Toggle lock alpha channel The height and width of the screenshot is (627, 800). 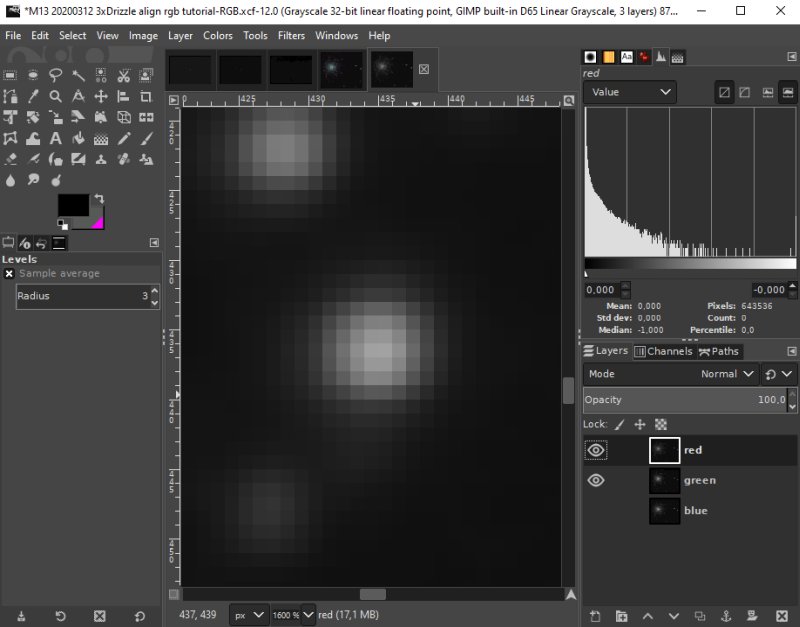click(661, 424)
